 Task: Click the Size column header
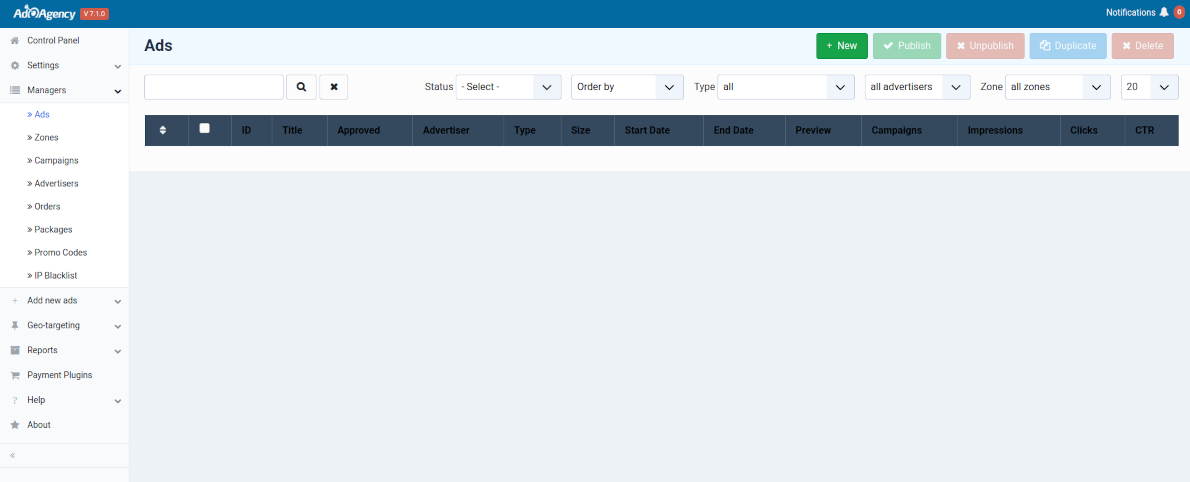point(581,131)
